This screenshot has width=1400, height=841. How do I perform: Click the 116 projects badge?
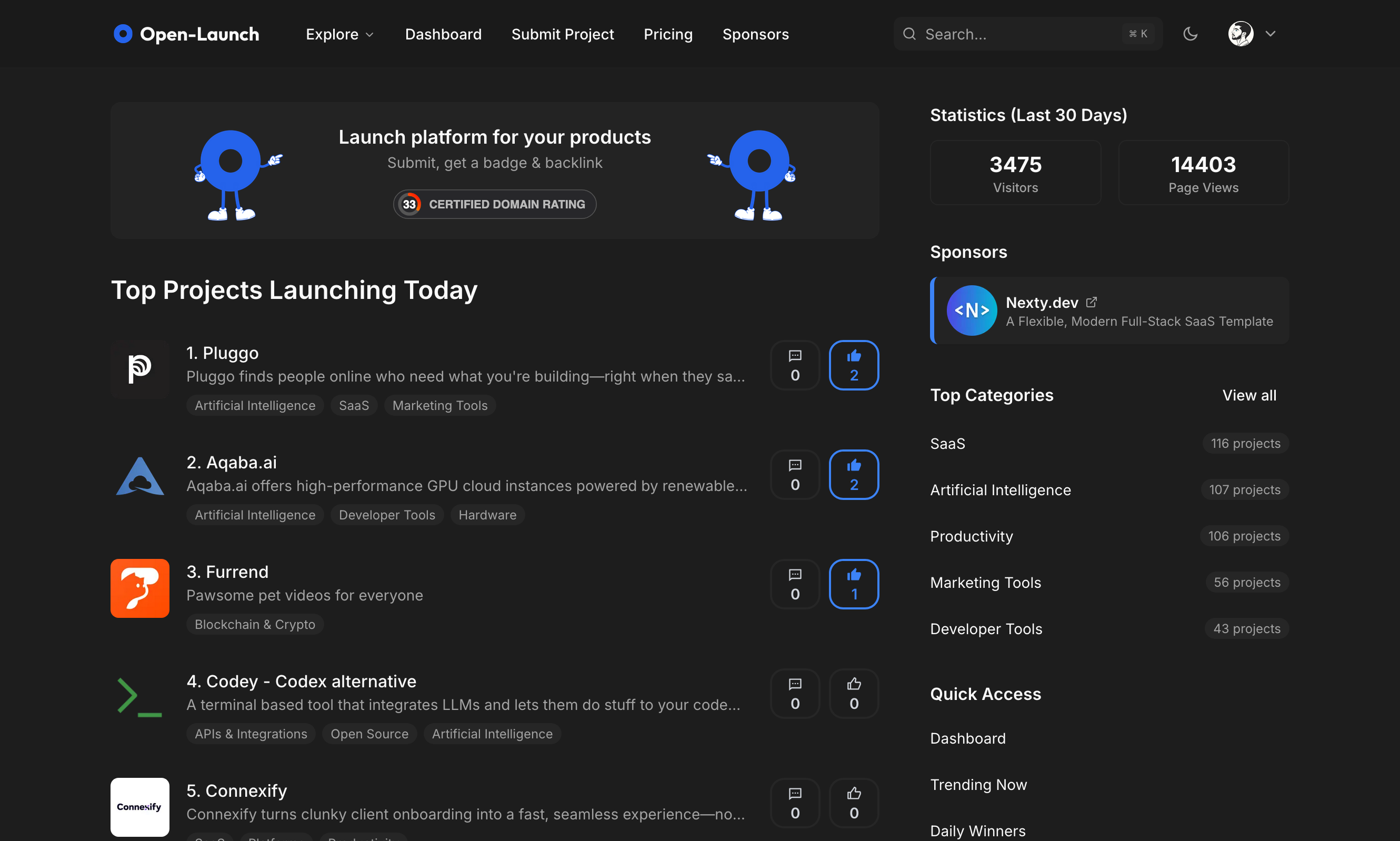pos(1245,443)
